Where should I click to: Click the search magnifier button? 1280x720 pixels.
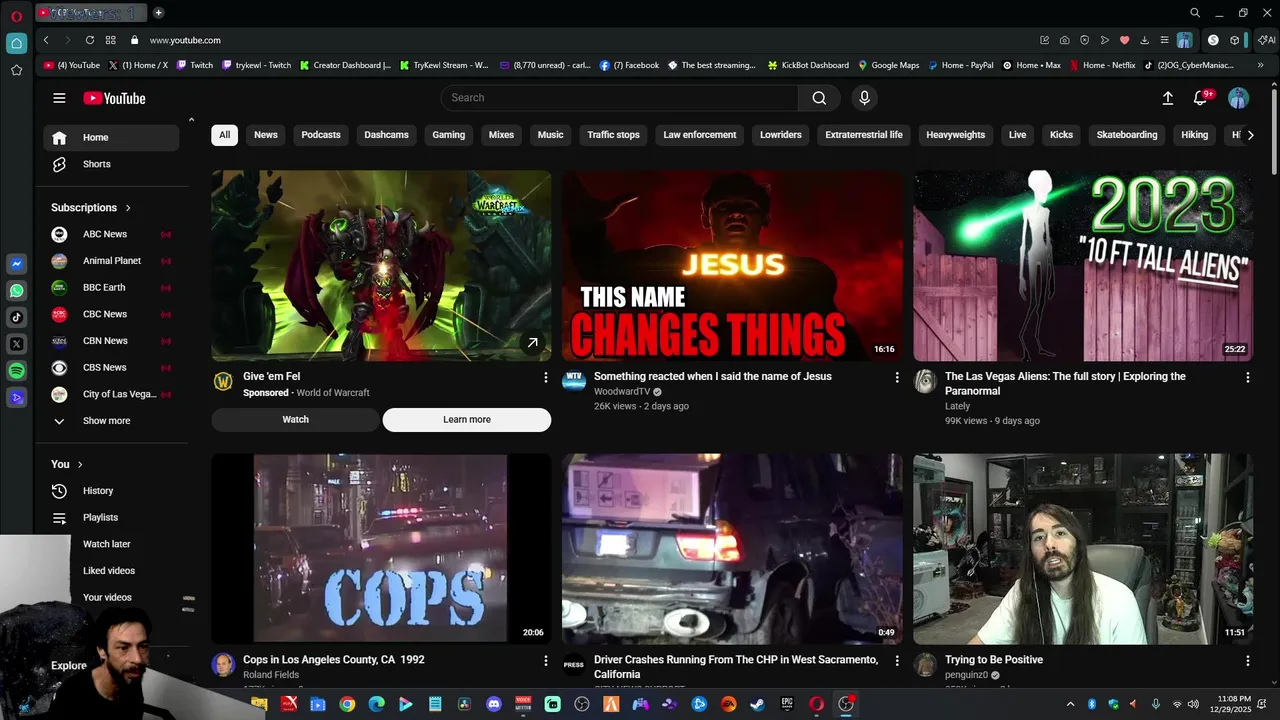[x=819, y=98]
